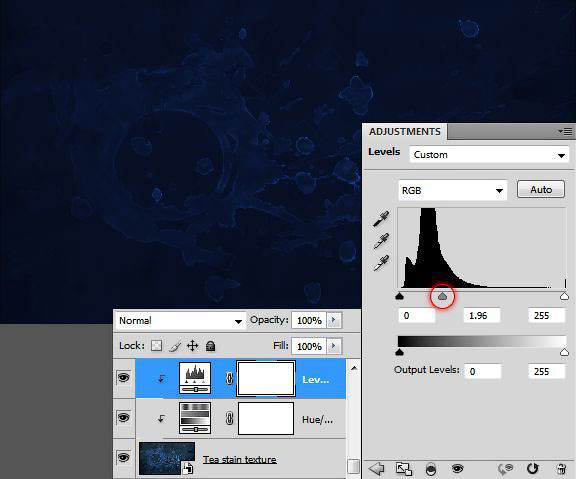576x479 pixels.
Task: Open the Adjustments panel flyout menu
Action: coord(565,131)
